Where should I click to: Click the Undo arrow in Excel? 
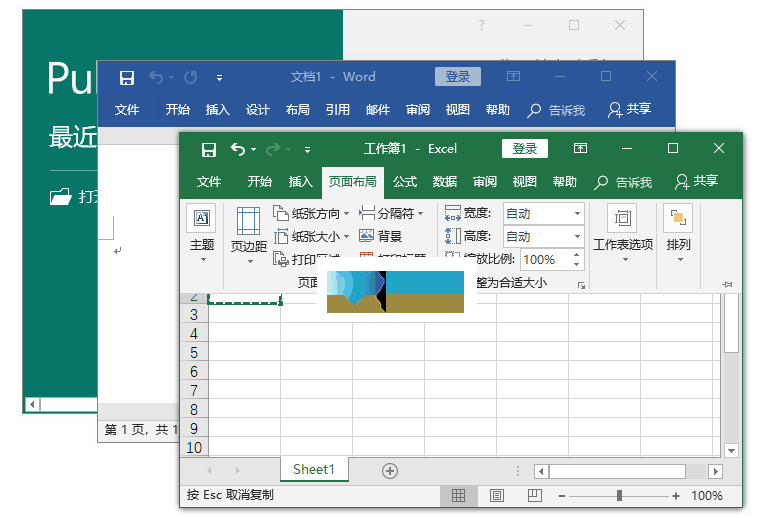tap(238, 149)
